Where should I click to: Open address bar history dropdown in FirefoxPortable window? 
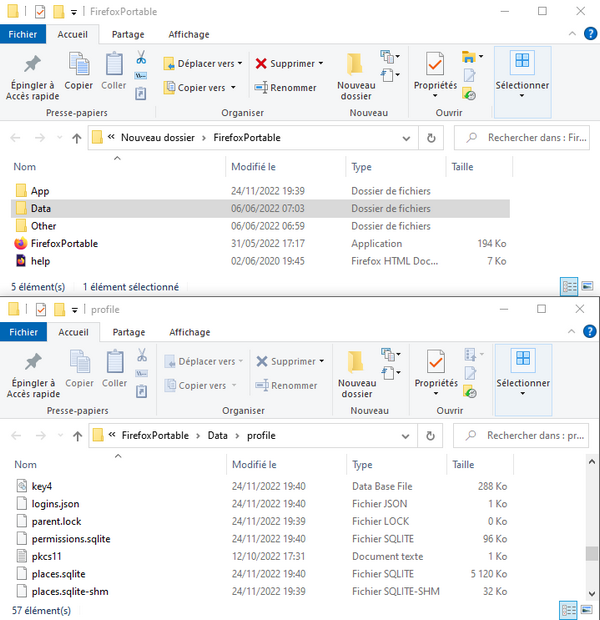tap(406, 138)
